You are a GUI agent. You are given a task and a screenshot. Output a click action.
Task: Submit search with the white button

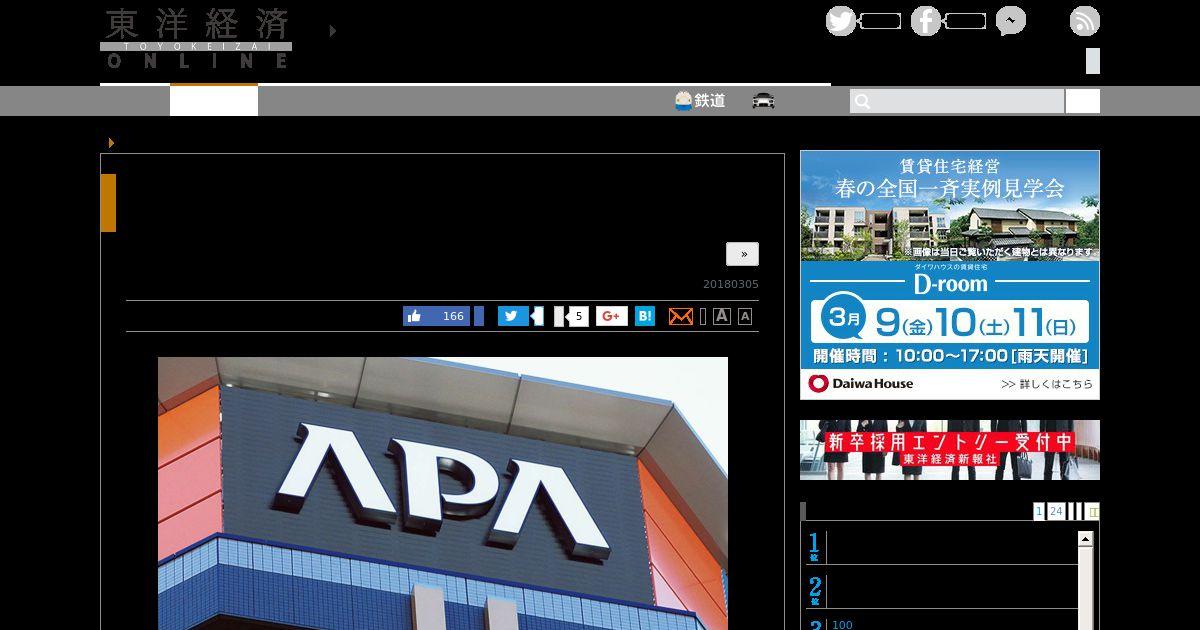coord(1083,101)
